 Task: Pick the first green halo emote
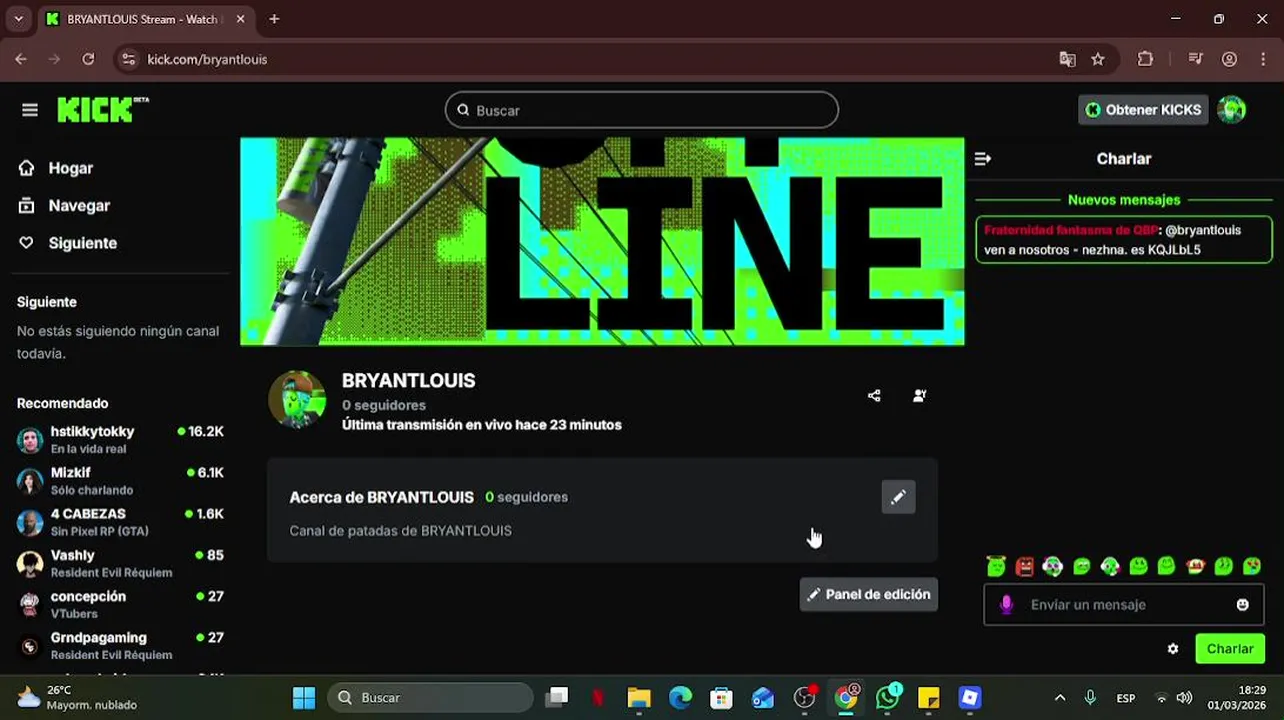996,567
